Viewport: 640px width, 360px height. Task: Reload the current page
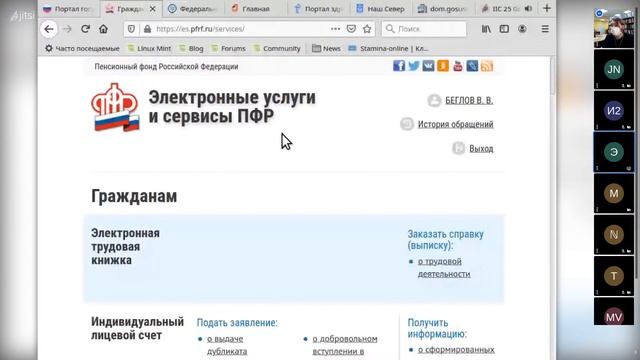[x=85, y=29]
